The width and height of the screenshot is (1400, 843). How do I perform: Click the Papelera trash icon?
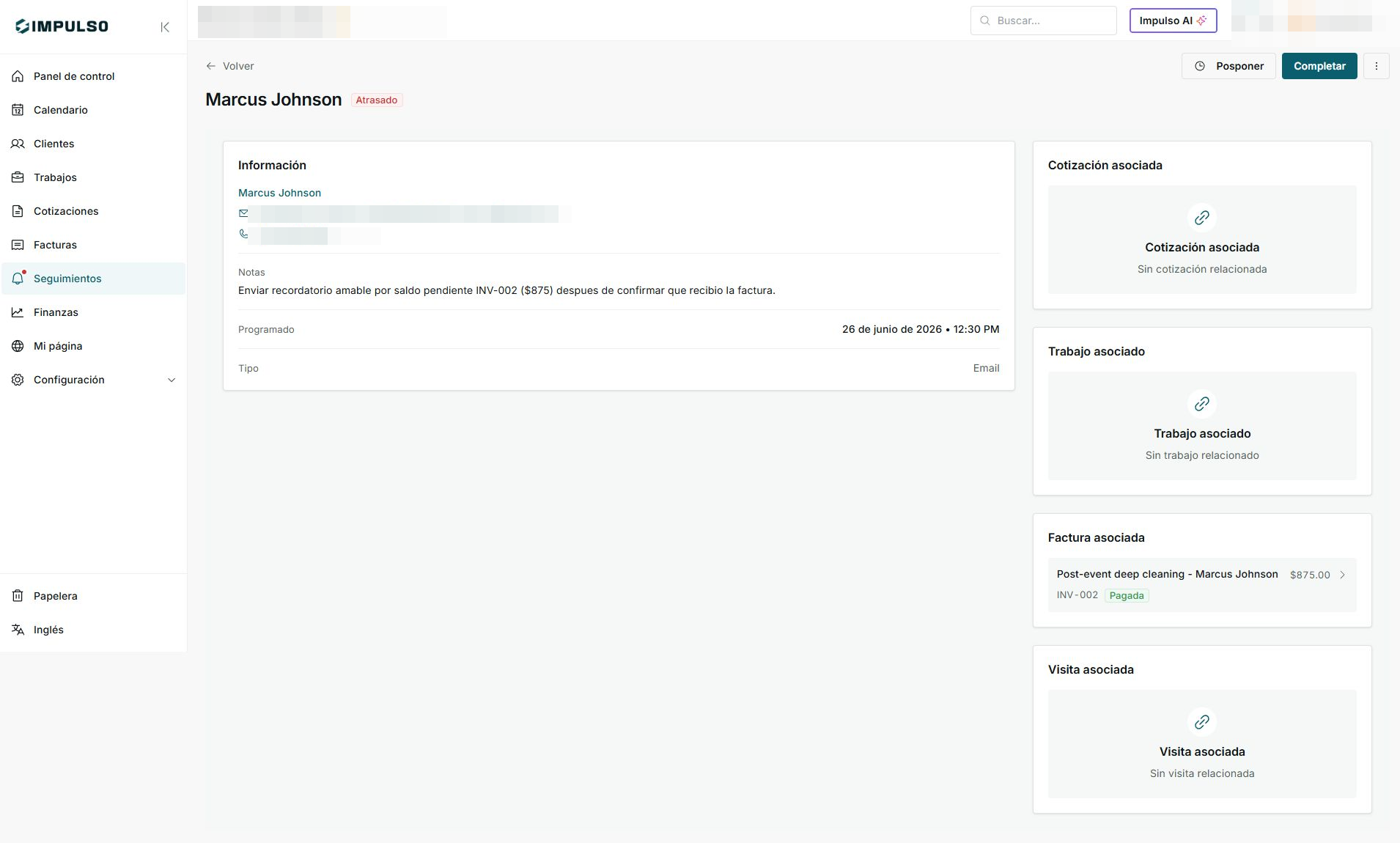click(x=18, y=596)
